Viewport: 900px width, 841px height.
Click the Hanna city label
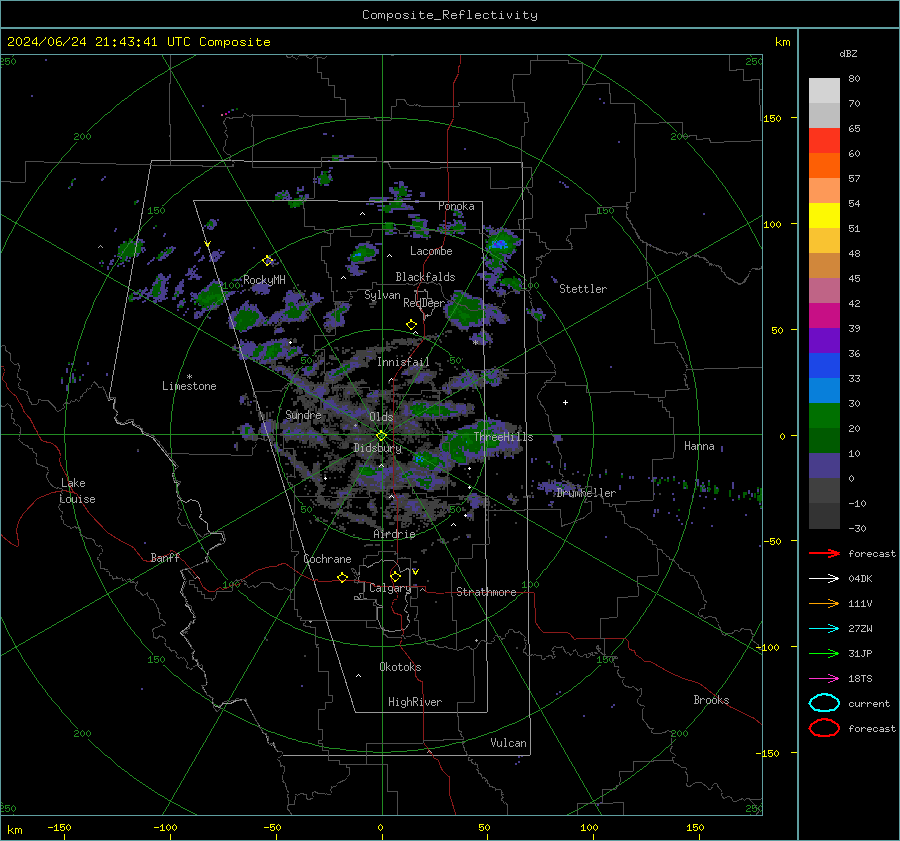699,446
